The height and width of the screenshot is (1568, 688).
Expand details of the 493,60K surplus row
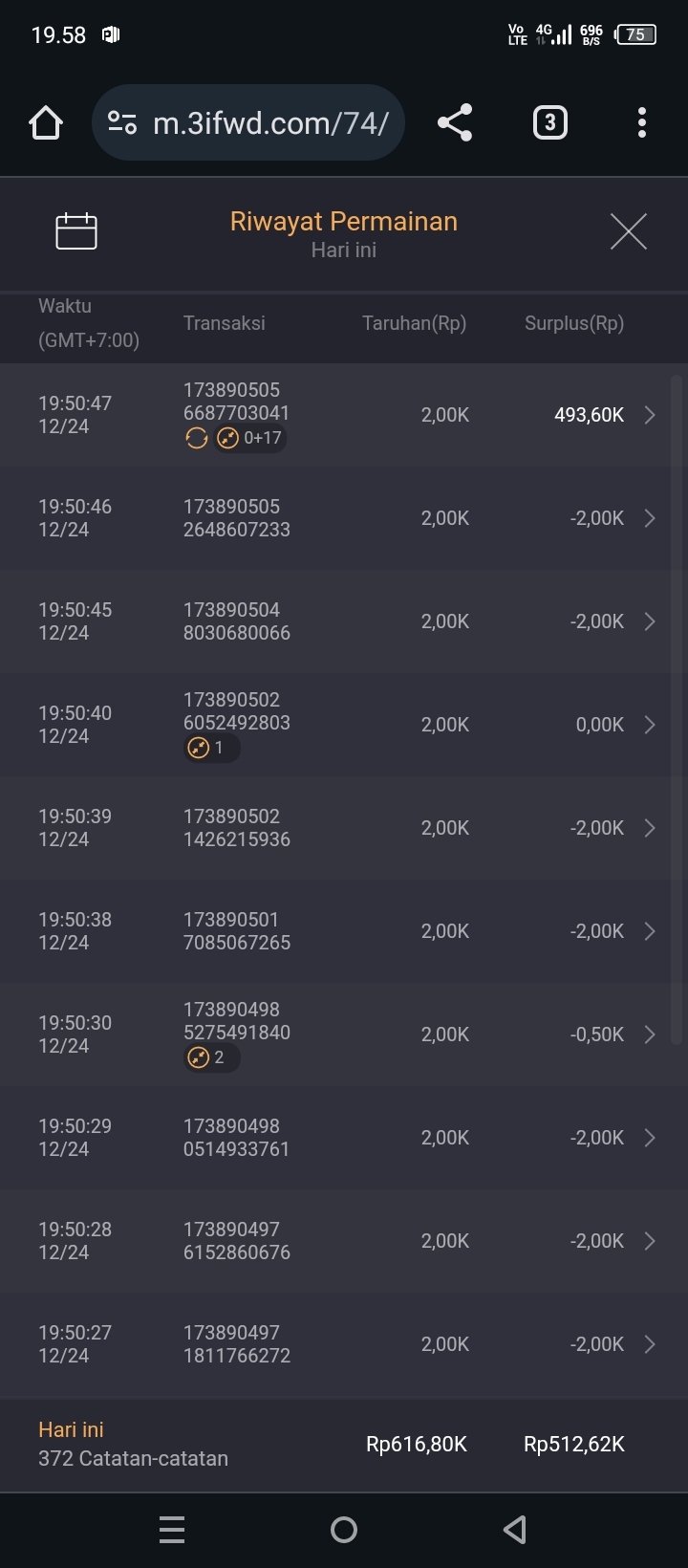[650, 415]
